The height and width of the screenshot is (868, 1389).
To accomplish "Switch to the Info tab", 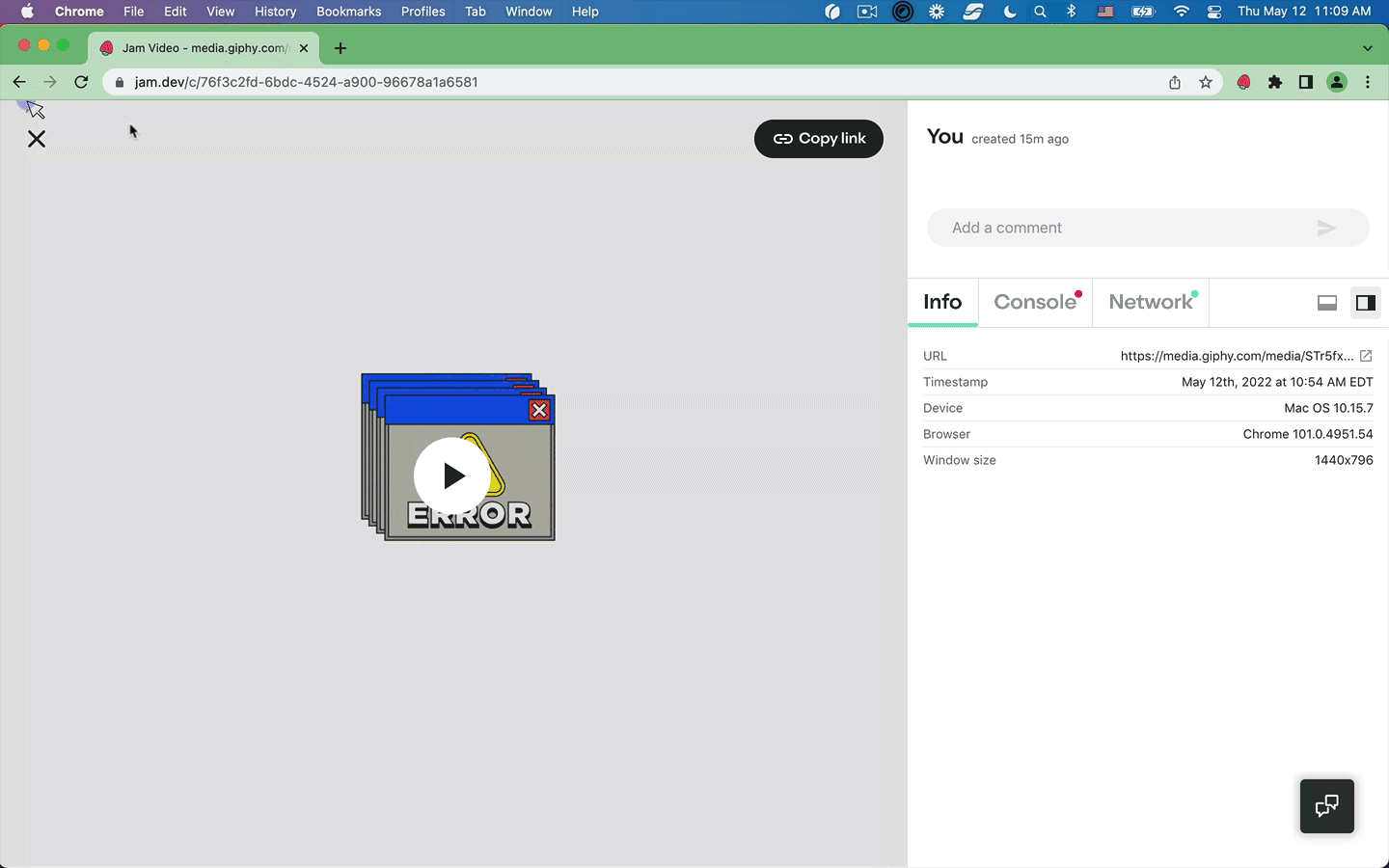I will pos(942,302).
